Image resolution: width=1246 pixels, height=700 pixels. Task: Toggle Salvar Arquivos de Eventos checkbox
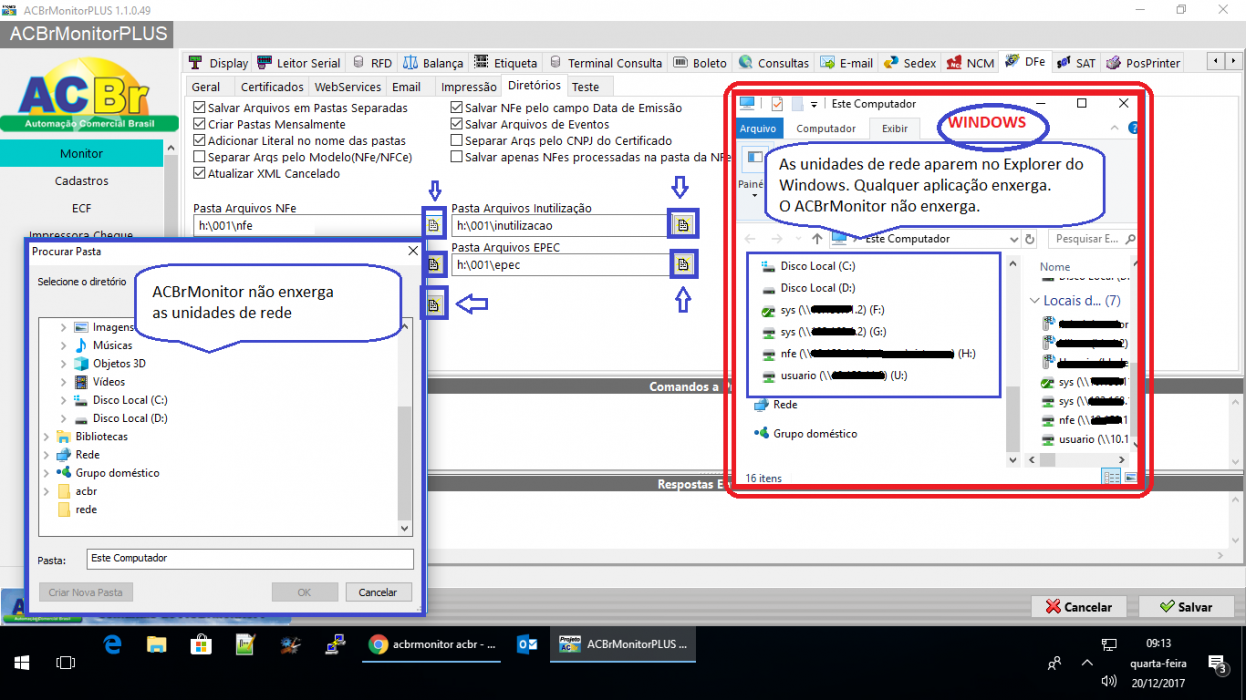coord(457,124)
